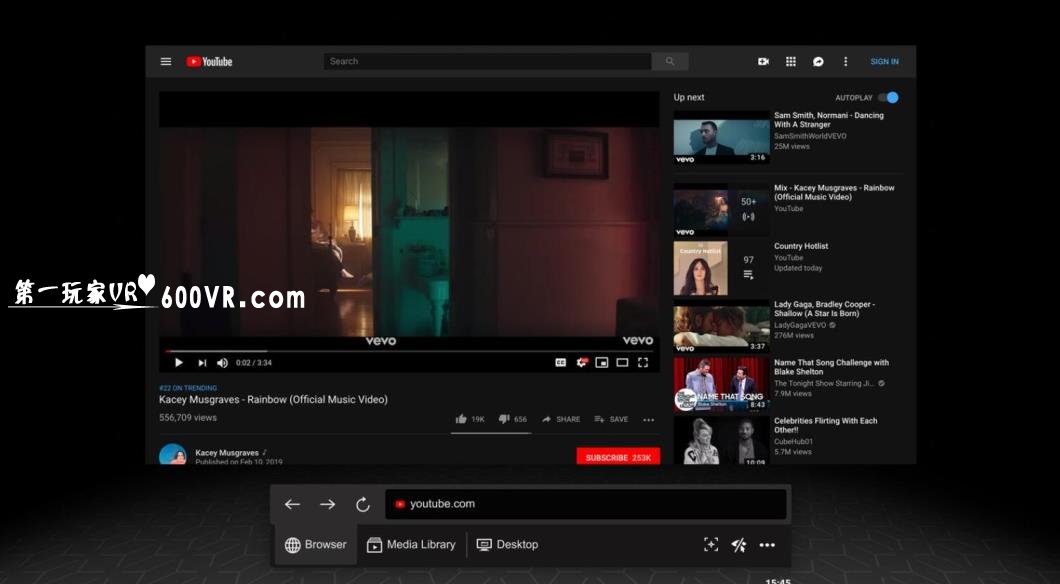The height and width of the screenshot is (584, 1060).
Task: Click the YouTube apps grid icon
Action: tap(790, 62)
